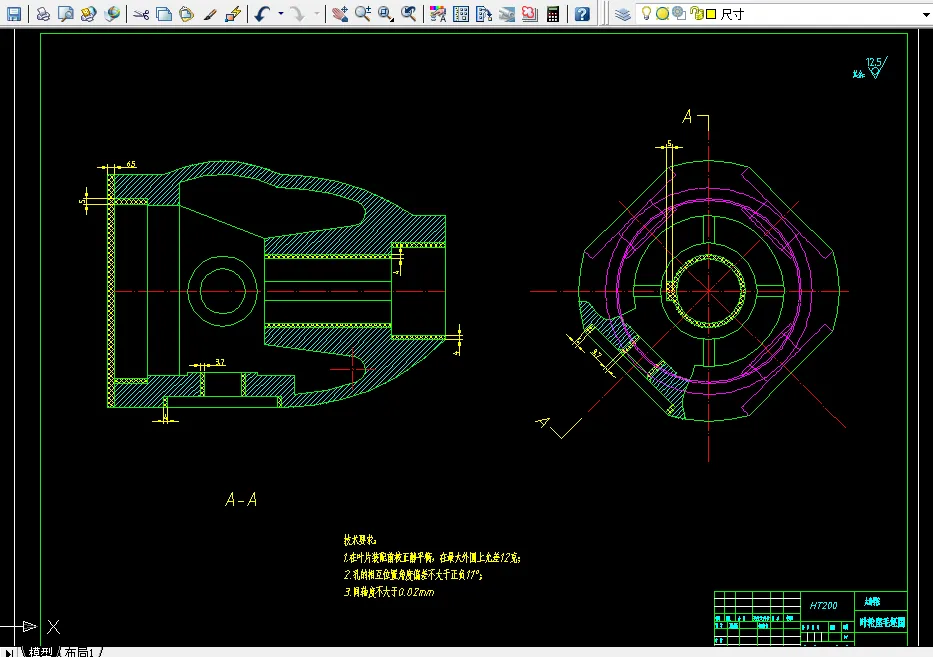Select technical requirement line 3 (0.02mm) text
The width and height of the screenshot is (933, 657).
pyautogui.click(x=389, y=592)
